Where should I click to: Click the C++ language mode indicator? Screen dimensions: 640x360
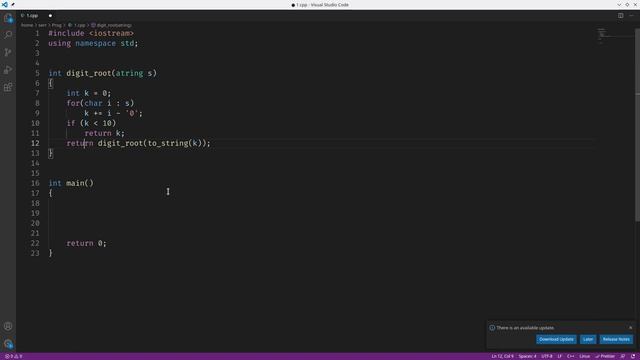[x=571, y=356]
